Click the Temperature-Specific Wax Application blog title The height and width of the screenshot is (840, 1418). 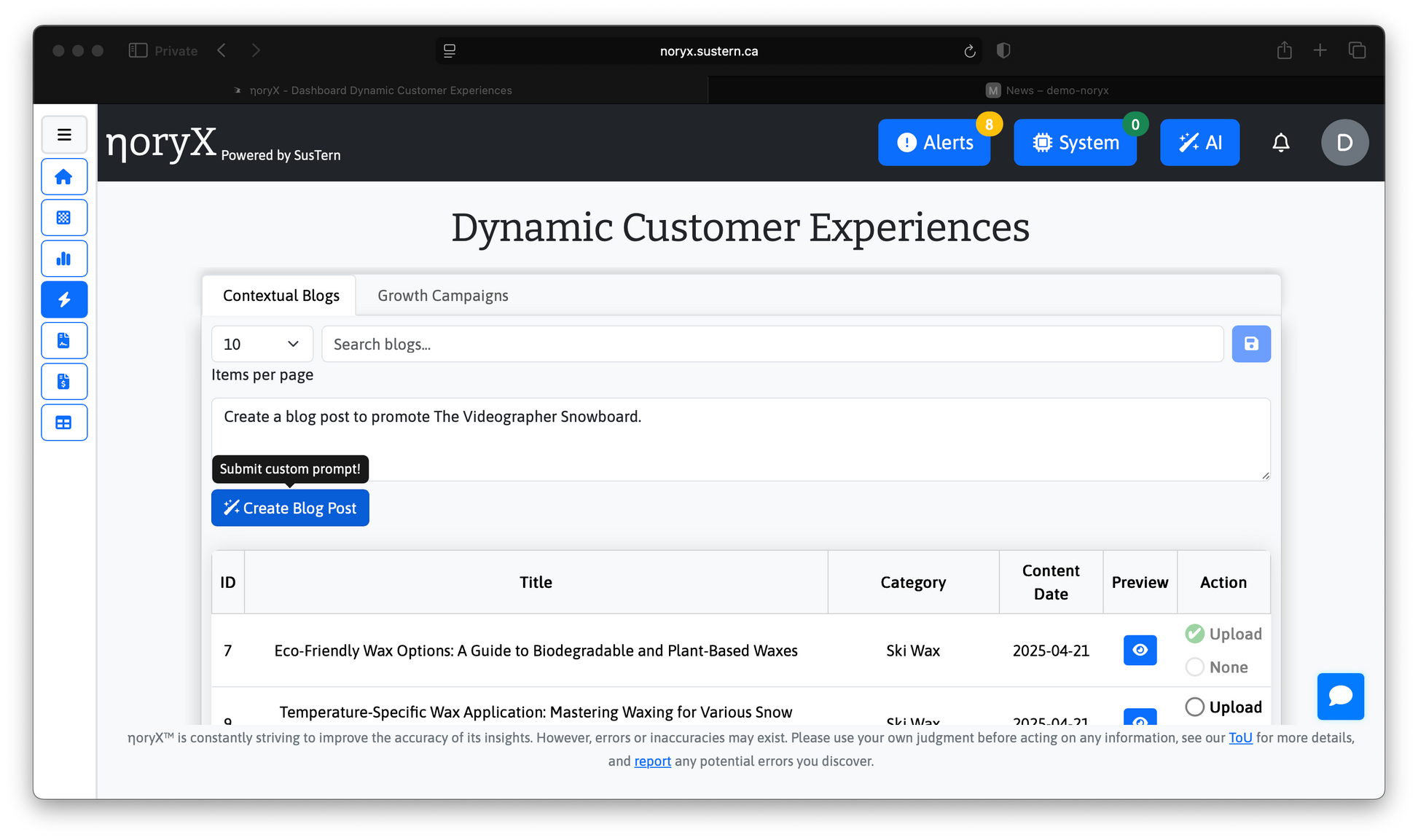click(536, 712)
